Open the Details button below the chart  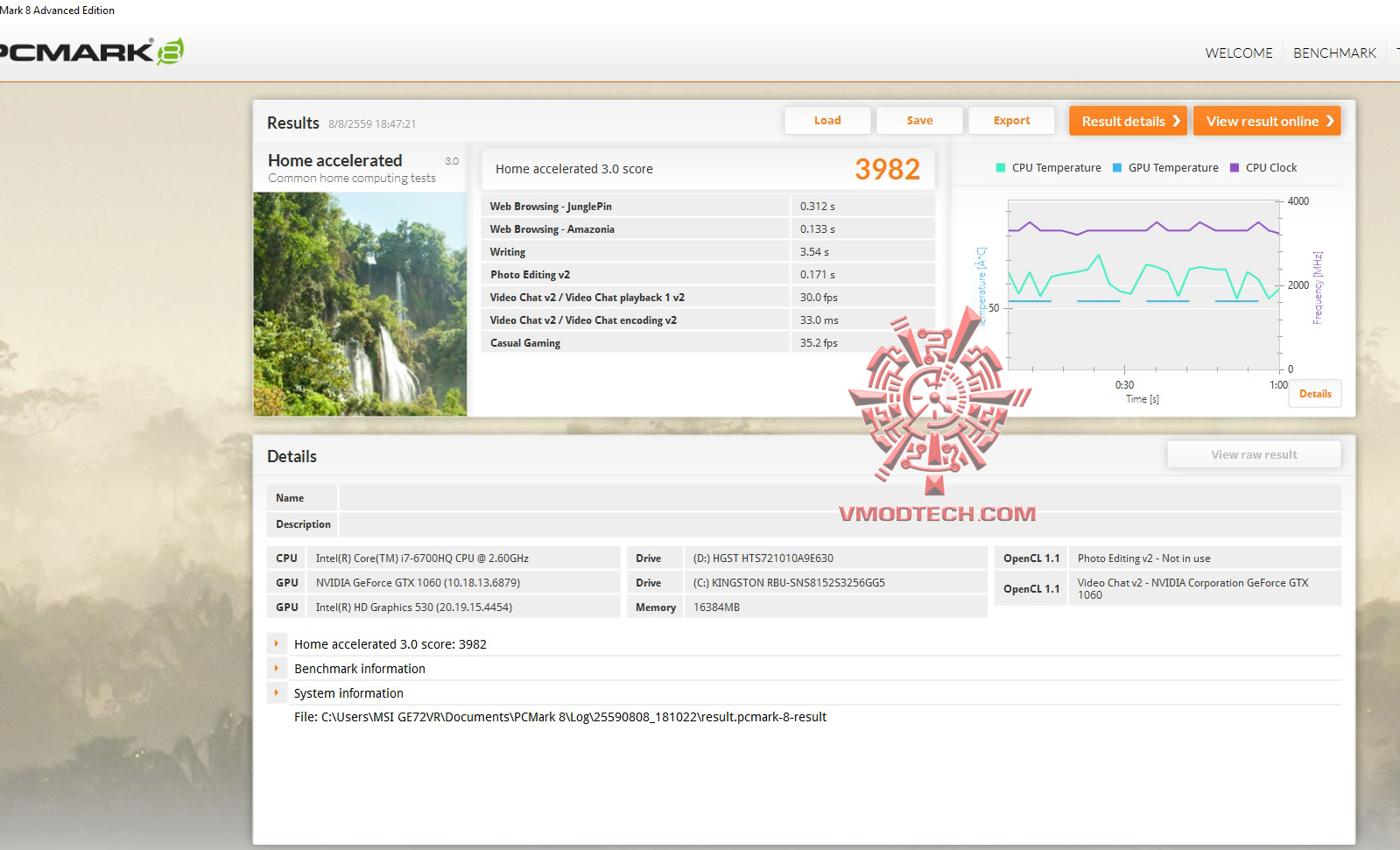click(x=1315, y=394)
